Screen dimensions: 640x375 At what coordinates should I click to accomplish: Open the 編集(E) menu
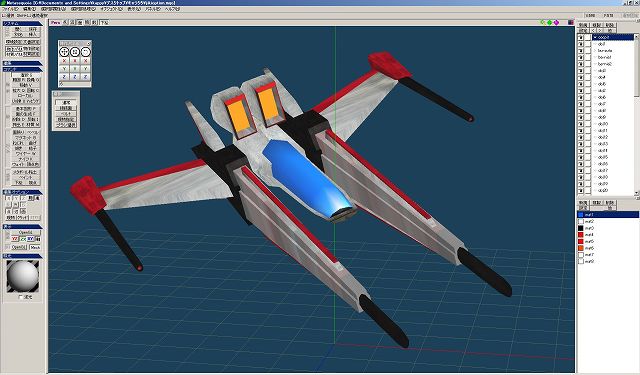point(29,9)
